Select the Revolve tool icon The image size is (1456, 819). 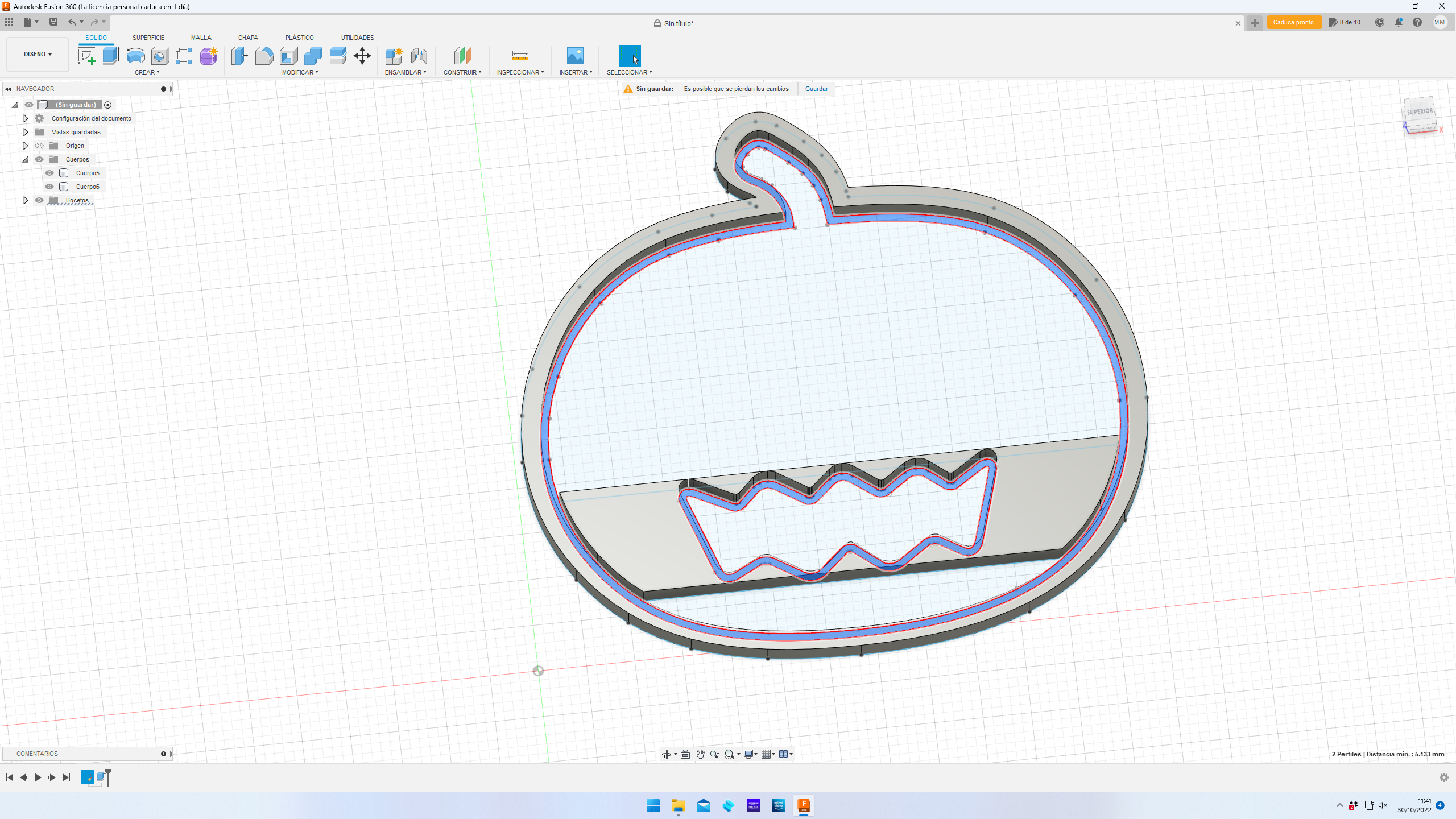[135, 56]
